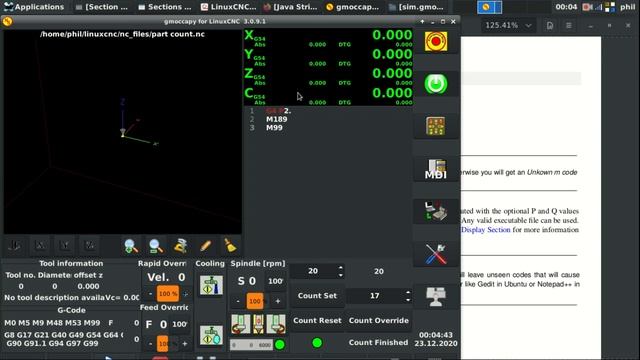
Task: Hit the emergency stop button
Action: [x=436, y=41]
